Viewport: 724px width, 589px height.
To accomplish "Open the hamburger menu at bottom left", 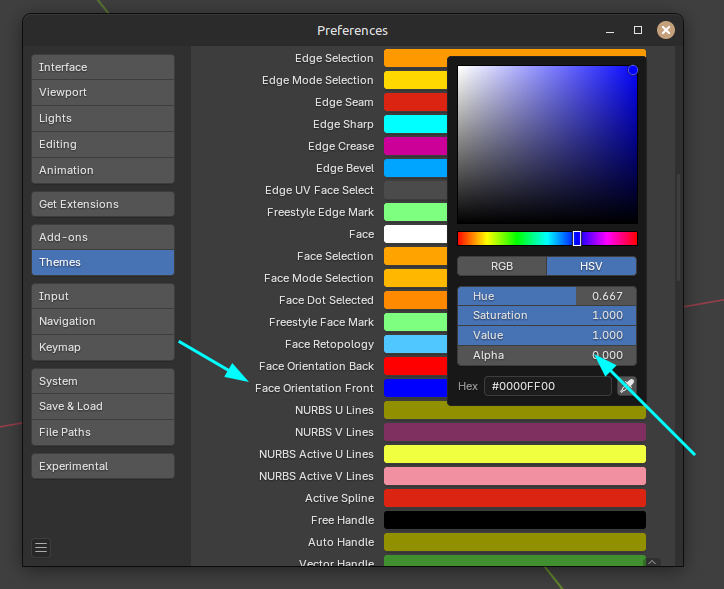I will click(41, 547).
